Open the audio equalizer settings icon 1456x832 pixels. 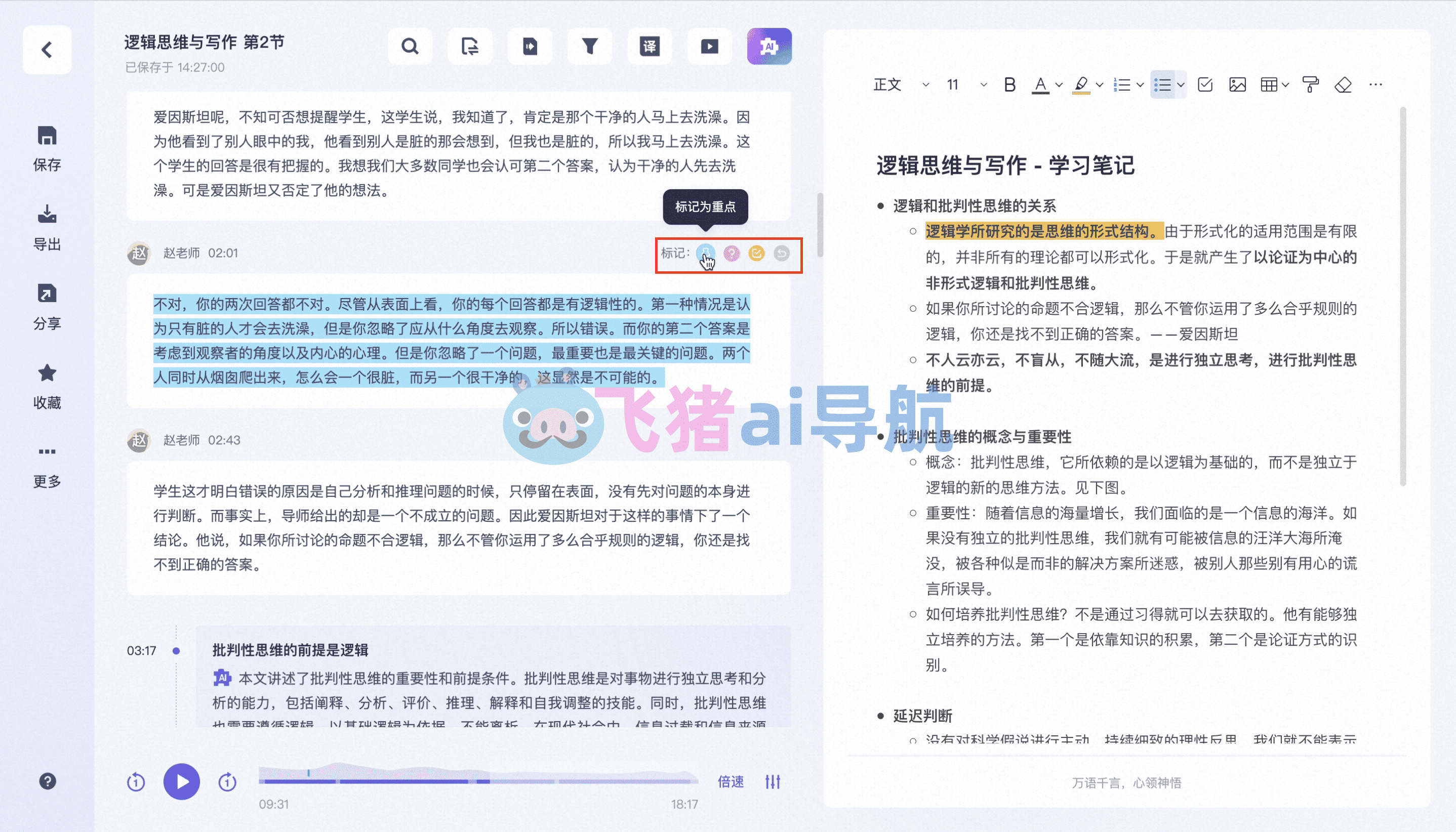(773, 781)
